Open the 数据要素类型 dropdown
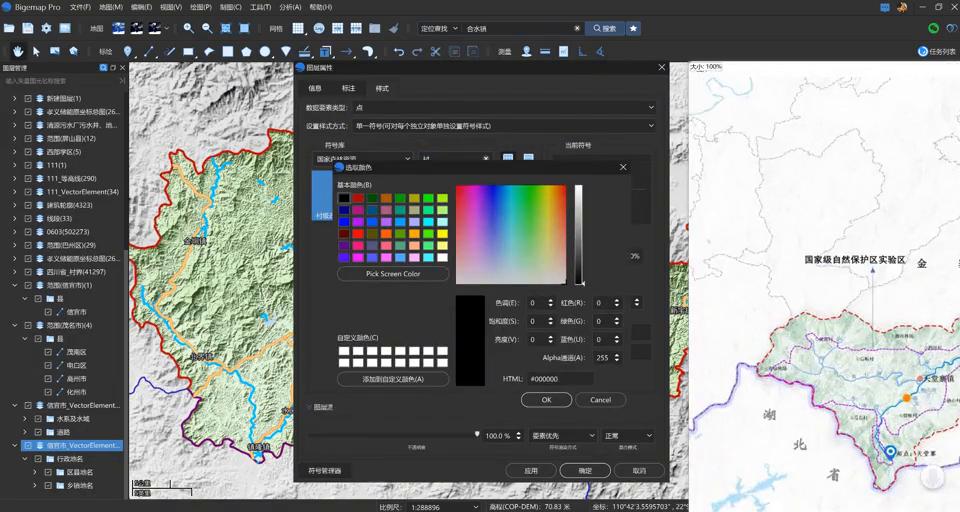The width and height of the screenshot is (960, 512). click(x=504, y=107)
